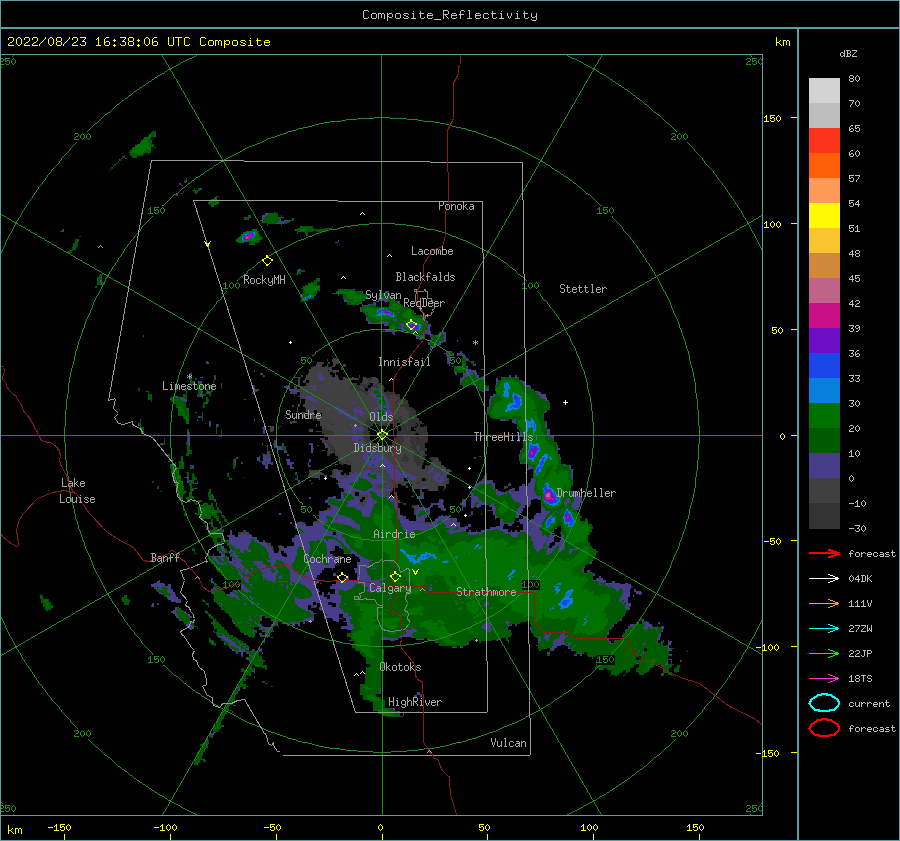Pick the cyan 27ZW arrow symbol
900x841 pixels.
[824, 629]
